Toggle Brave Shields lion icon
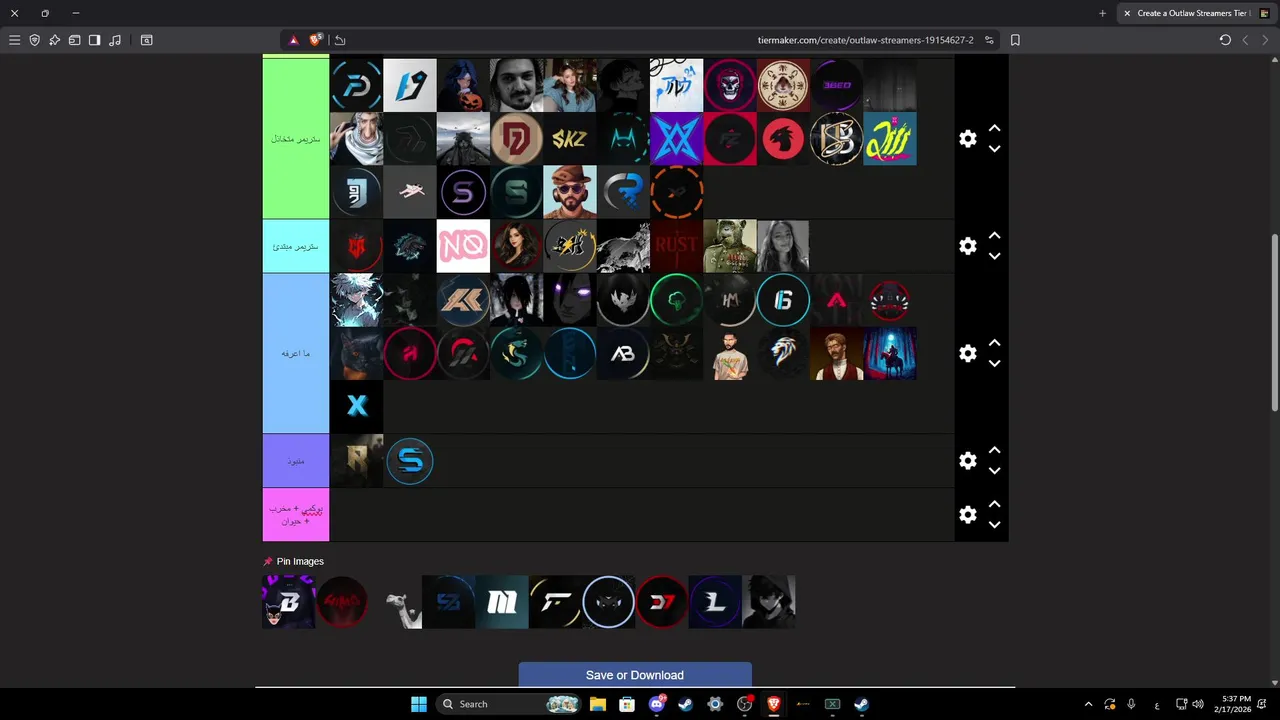Screen dimensions: 1280x720 [316, 40]
